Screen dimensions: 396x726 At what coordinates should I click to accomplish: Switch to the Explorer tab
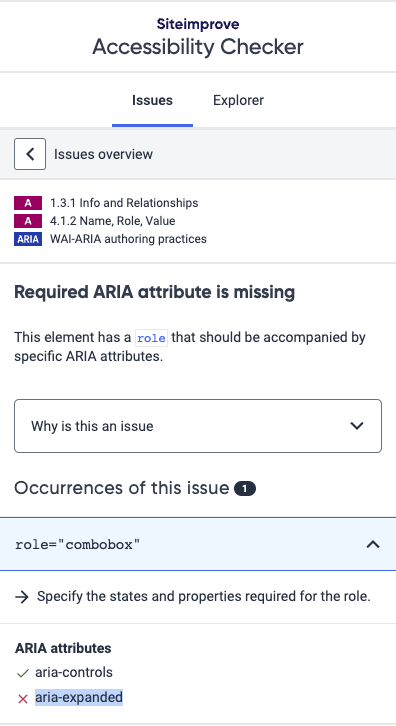click(238, 100)
